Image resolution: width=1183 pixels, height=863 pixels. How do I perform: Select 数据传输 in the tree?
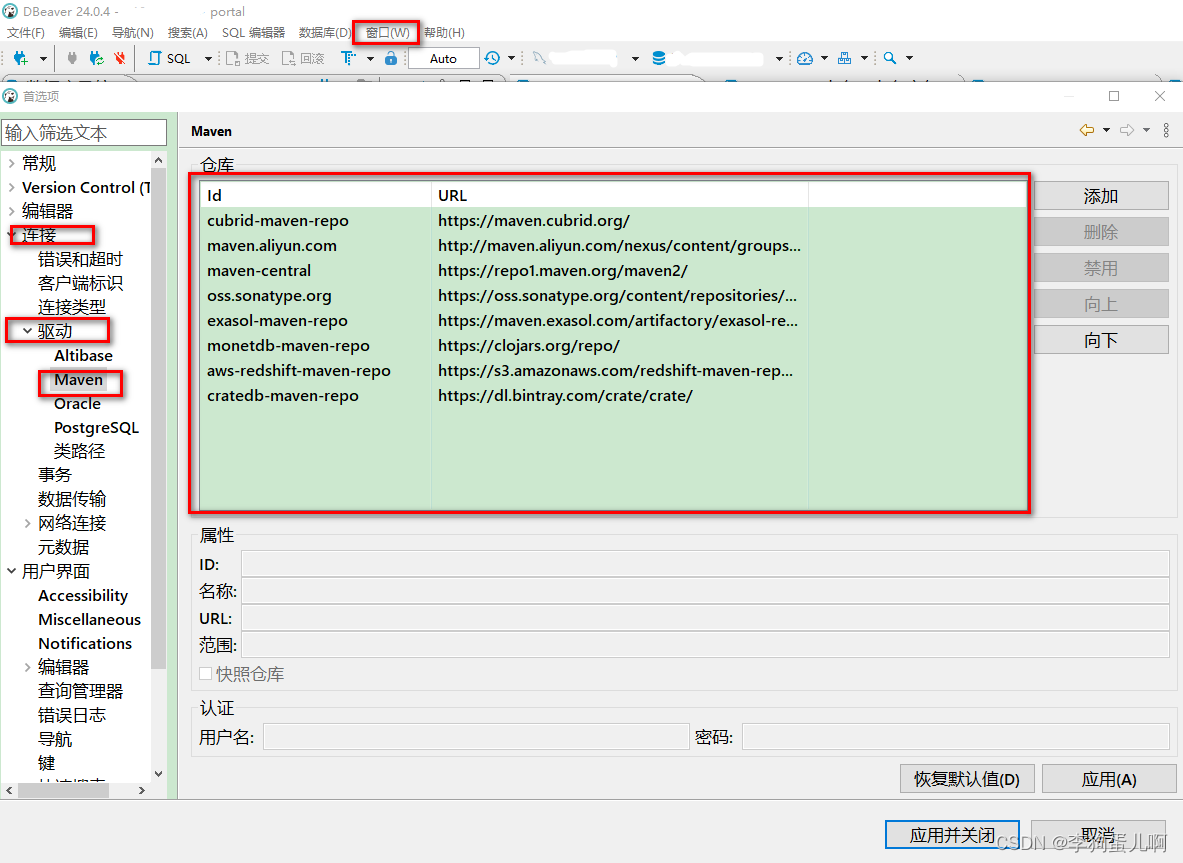(72, 499)
